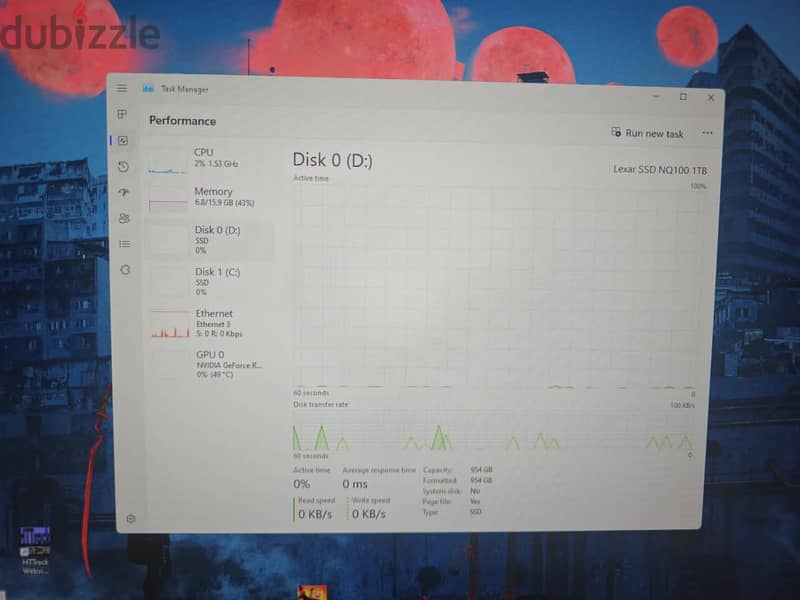Click the Type "SSD" value in details
The width and height of the screenshot is (800, 600).
[x=476, y=512]
